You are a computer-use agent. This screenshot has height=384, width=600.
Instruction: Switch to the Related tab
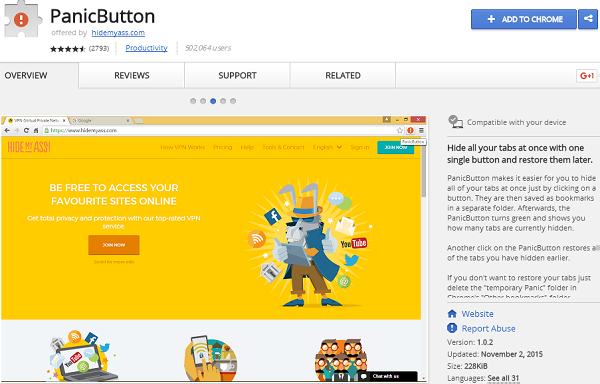[x=343, y=75]
